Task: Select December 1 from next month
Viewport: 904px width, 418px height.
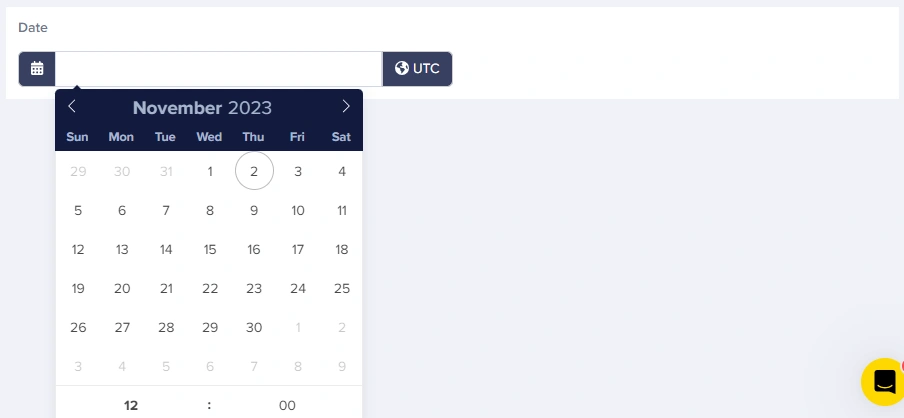Action: pos(298,327)
